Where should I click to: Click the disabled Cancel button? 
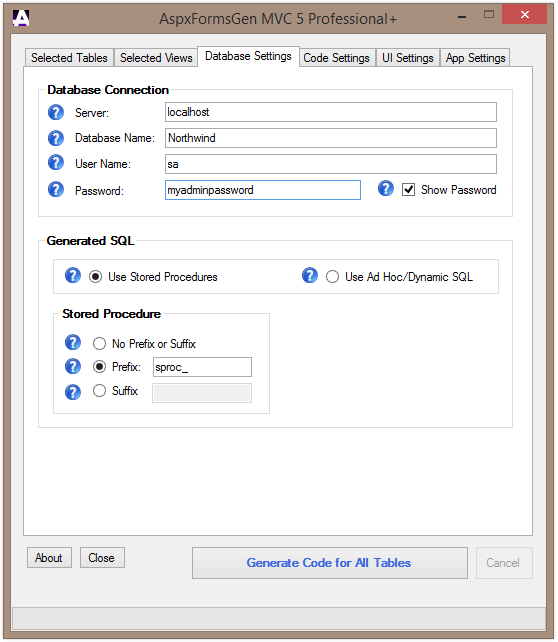504,563
